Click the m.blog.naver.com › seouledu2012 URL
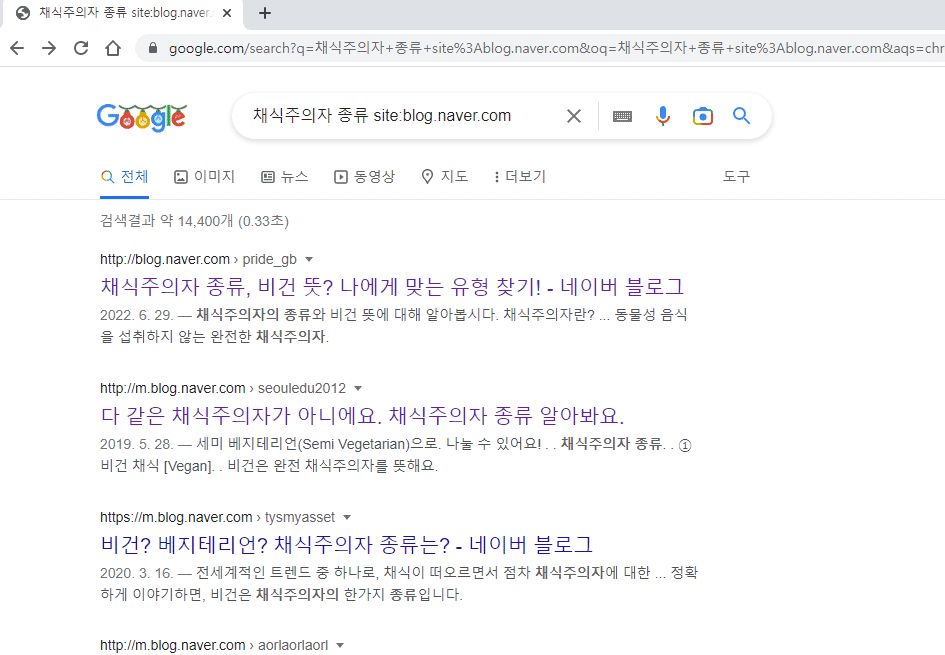This screenshot has height=655, width=945. coord(223,388)
